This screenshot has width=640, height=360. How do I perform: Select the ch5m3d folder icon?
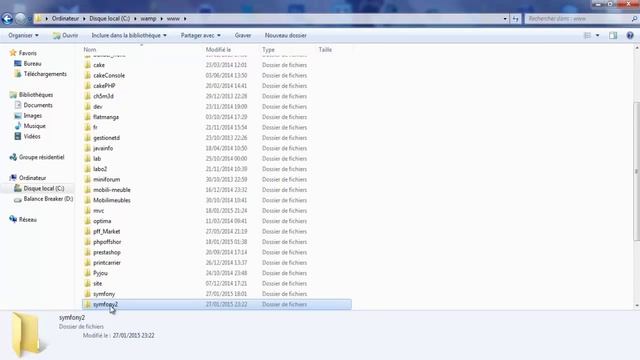(x=87, y=96)
